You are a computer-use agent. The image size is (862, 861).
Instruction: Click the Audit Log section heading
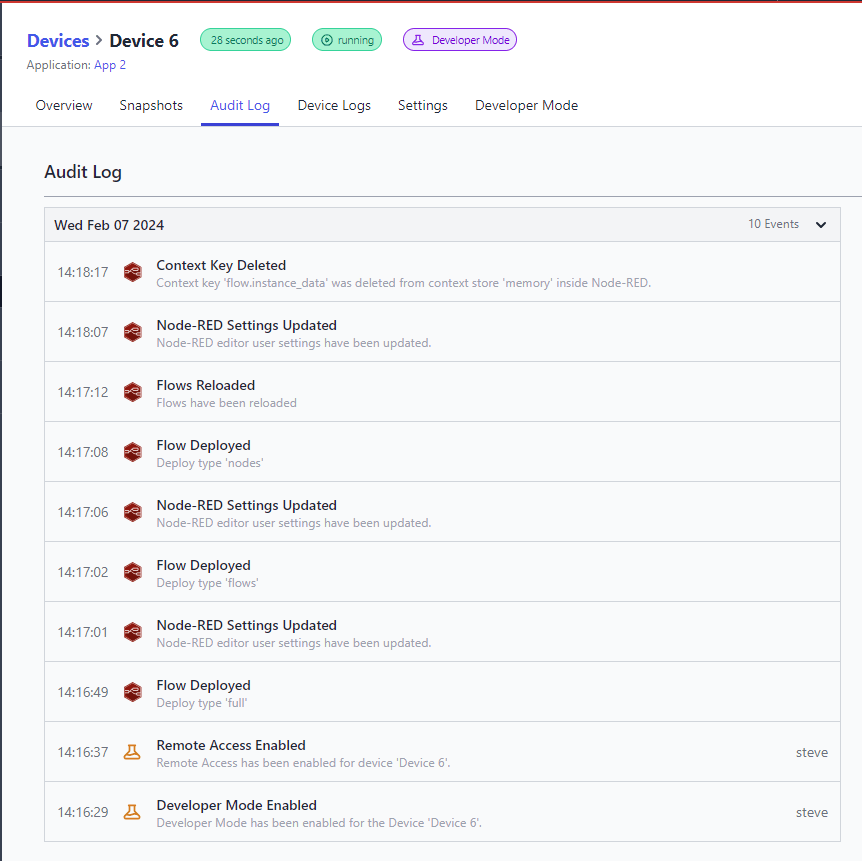[83, 172]
